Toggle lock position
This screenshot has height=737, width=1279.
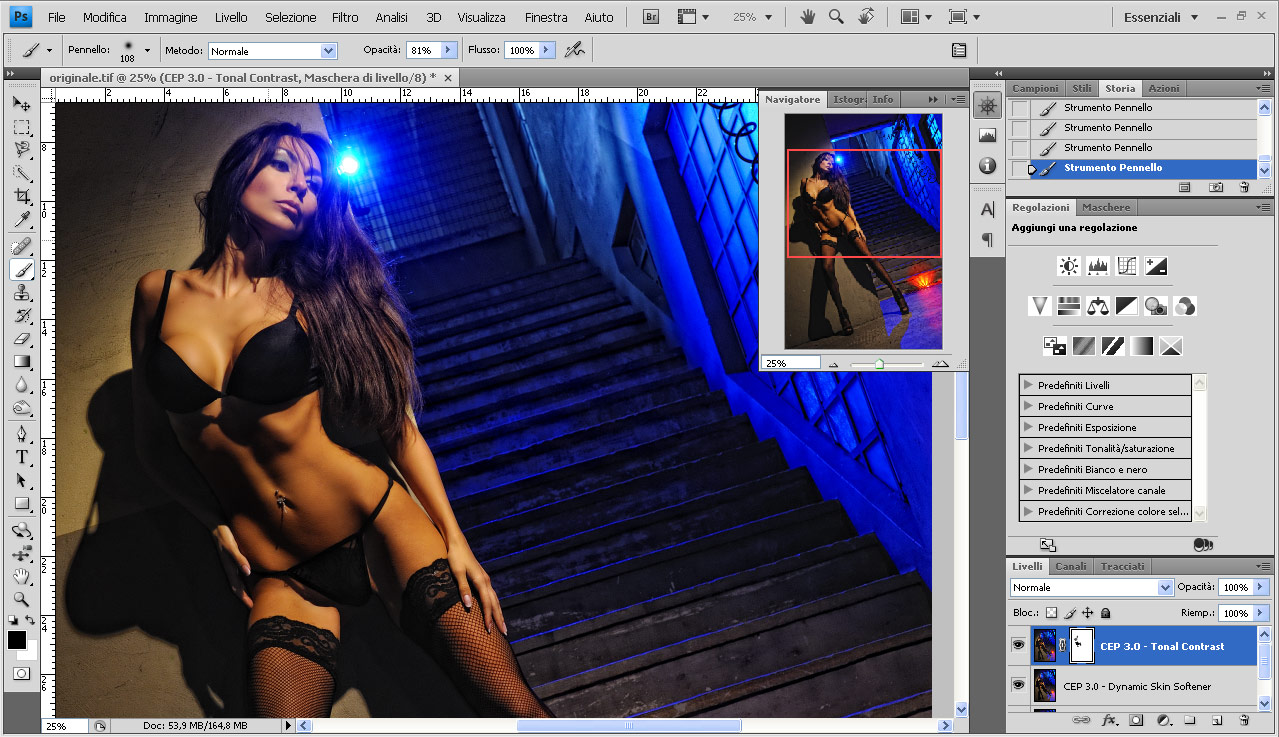pyautogui.click(x=1087, y=612)
